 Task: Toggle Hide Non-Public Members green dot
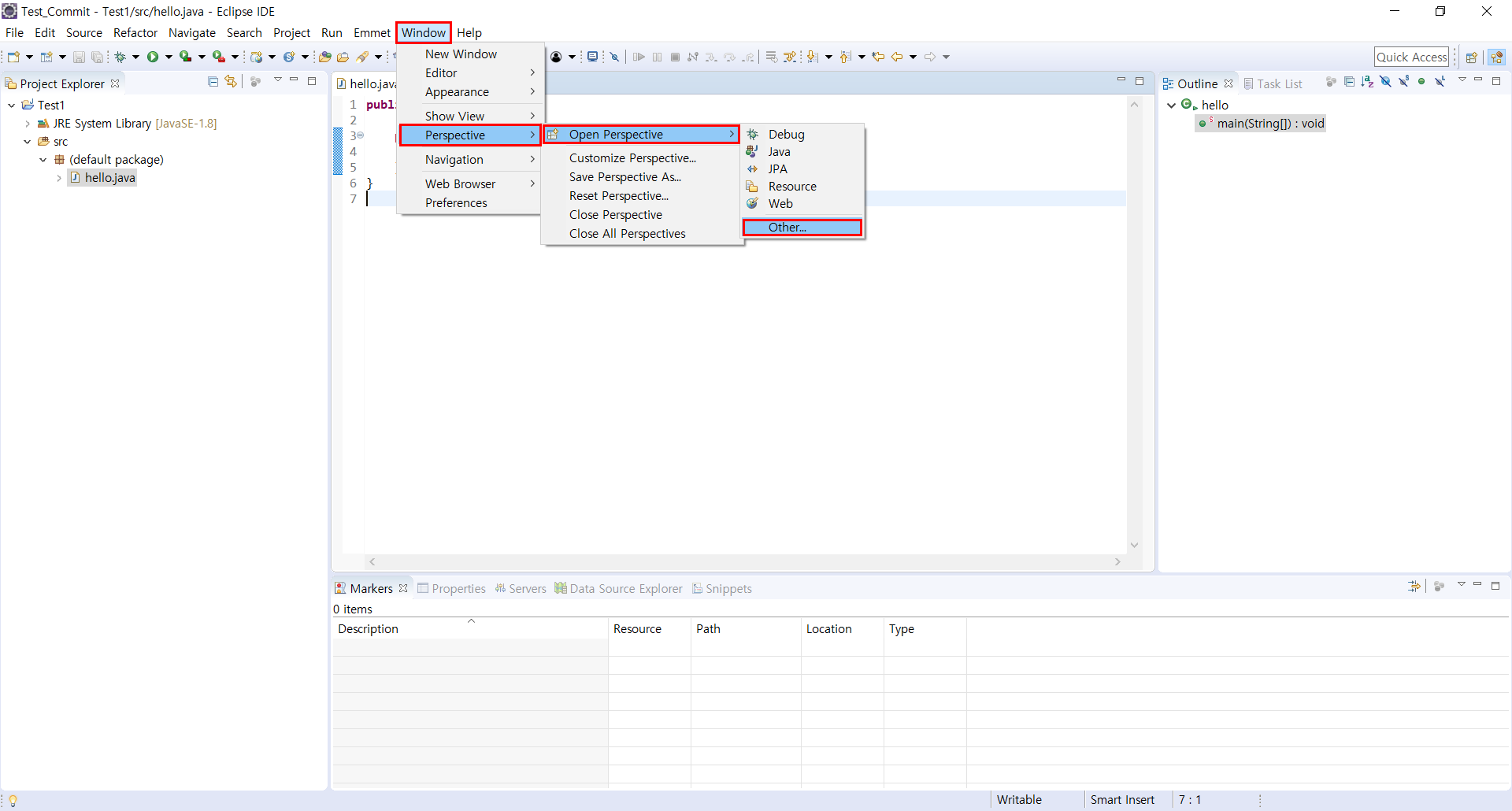[1421, 81]
